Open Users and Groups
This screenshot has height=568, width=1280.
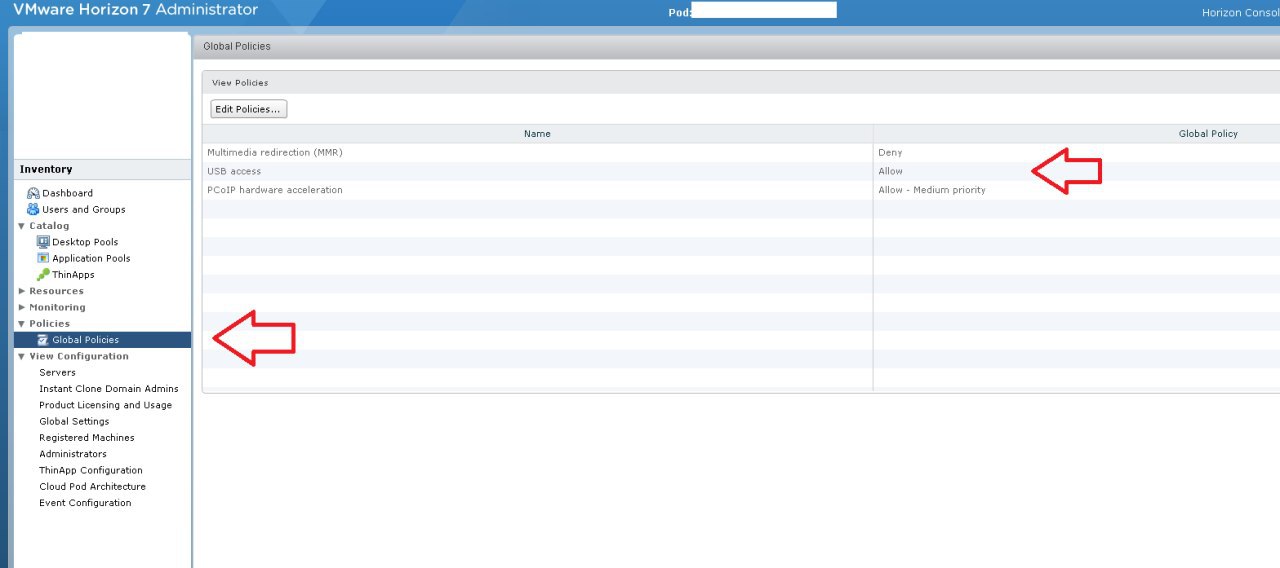84,210
